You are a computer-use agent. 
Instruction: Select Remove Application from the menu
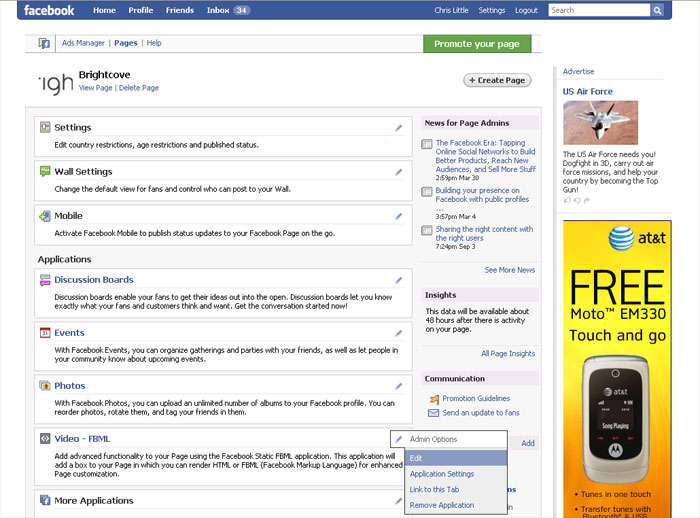point(456,505)
